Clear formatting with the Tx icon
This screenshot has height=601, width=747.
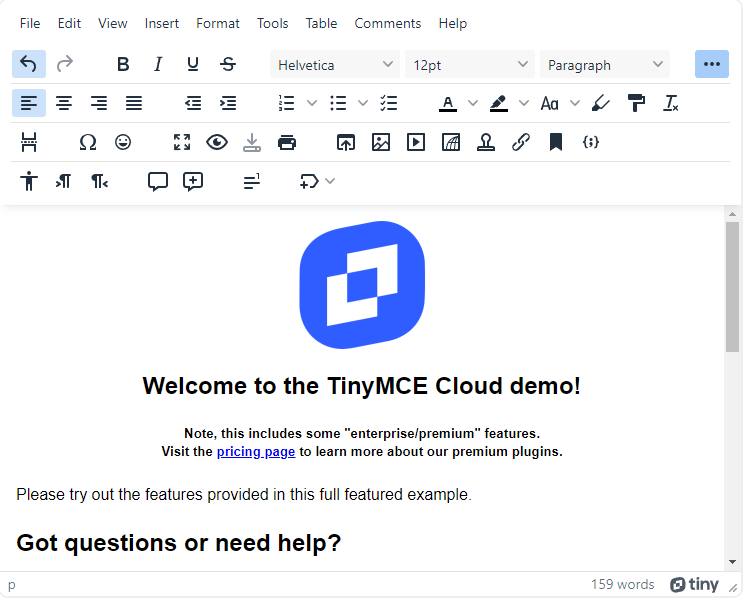(671, 103)
